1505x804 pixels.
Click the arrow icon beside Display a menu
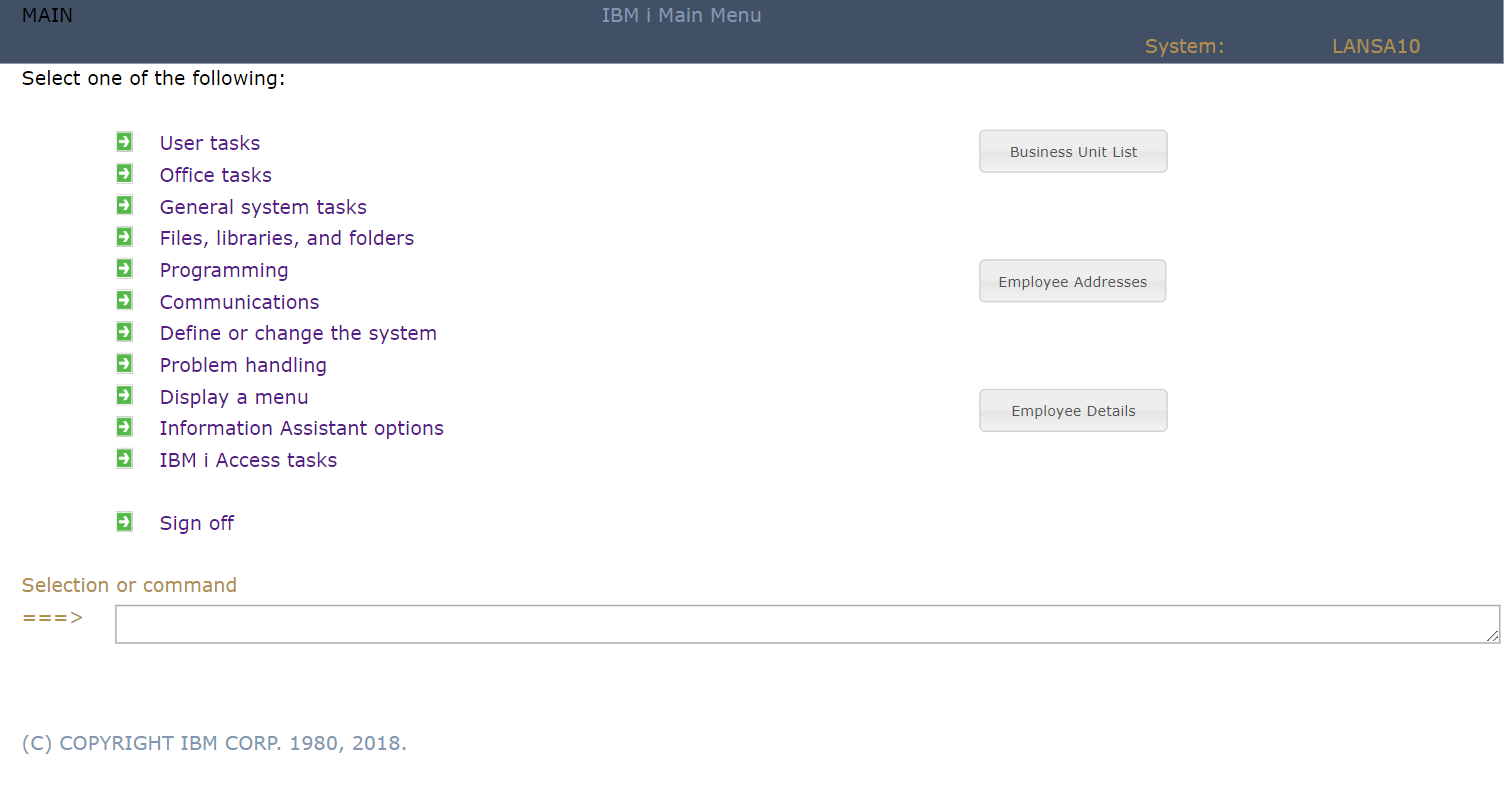tap(124, 396)
